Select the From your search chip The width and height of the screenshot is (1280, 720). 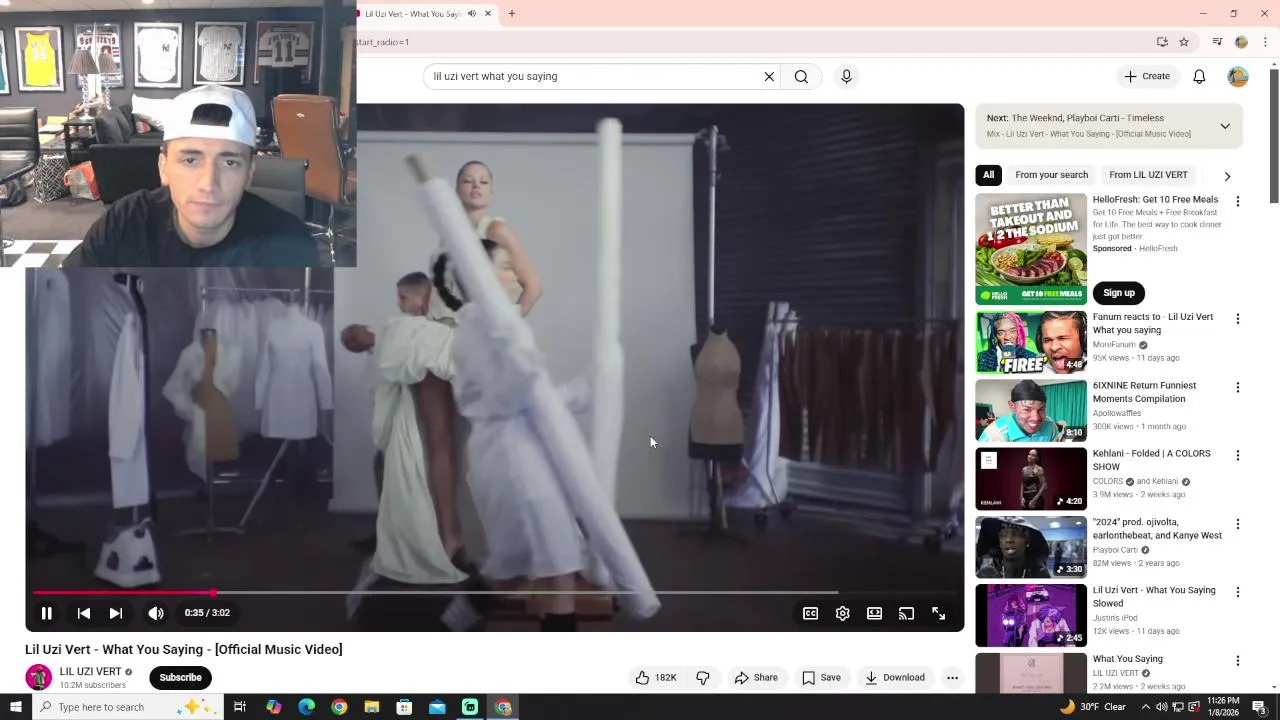point(1051,175)
